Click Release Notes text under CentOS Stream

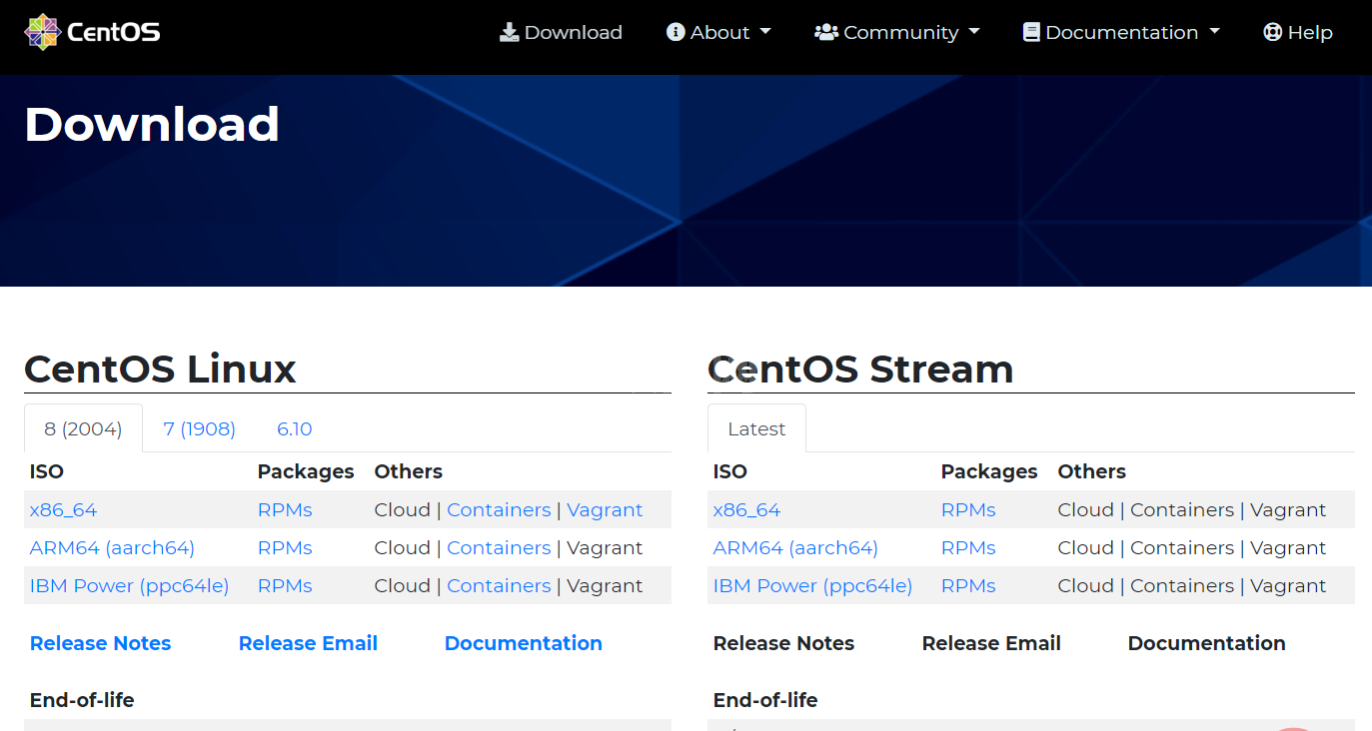point(783,643)
